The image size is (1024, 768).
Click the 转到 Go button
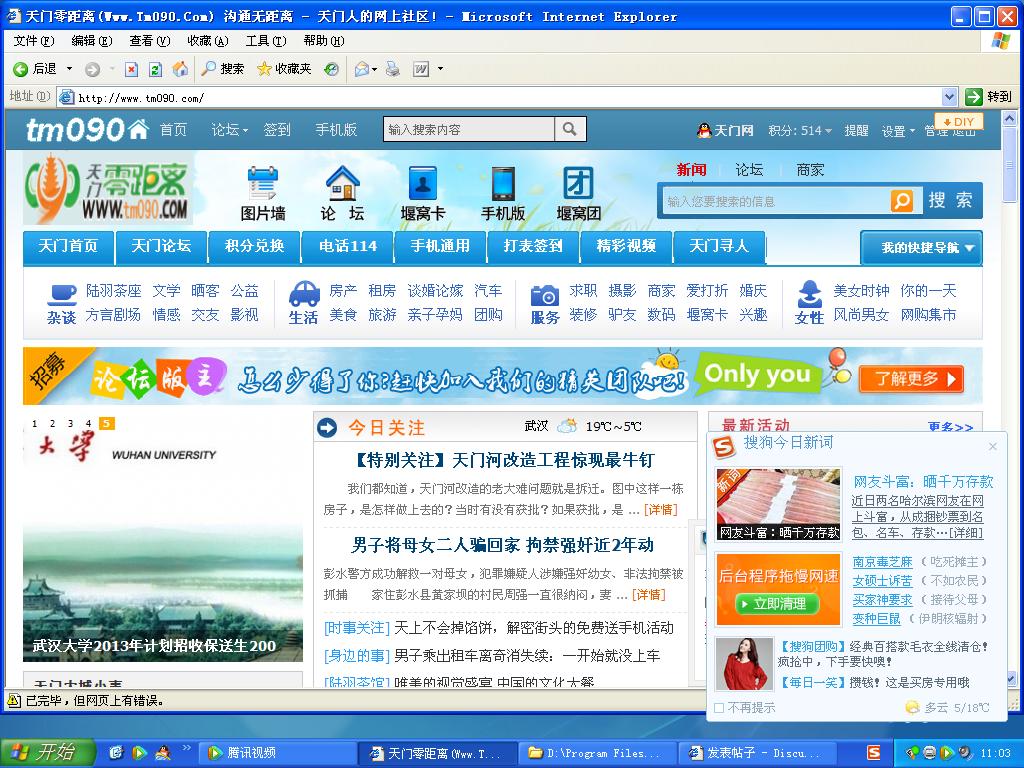tap(988, 97)
